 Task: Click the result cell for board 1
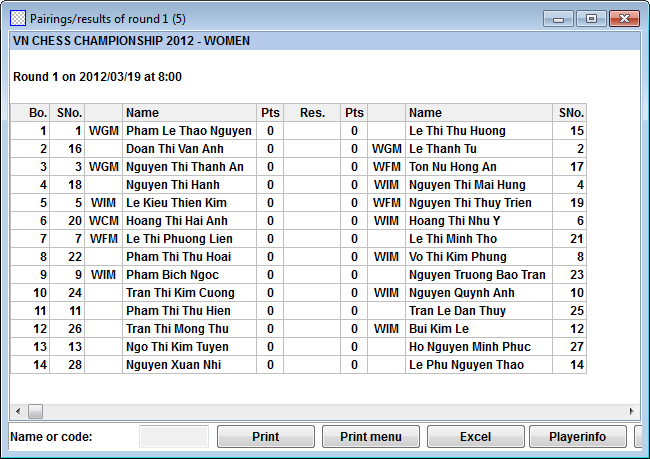tap(312, 131)
